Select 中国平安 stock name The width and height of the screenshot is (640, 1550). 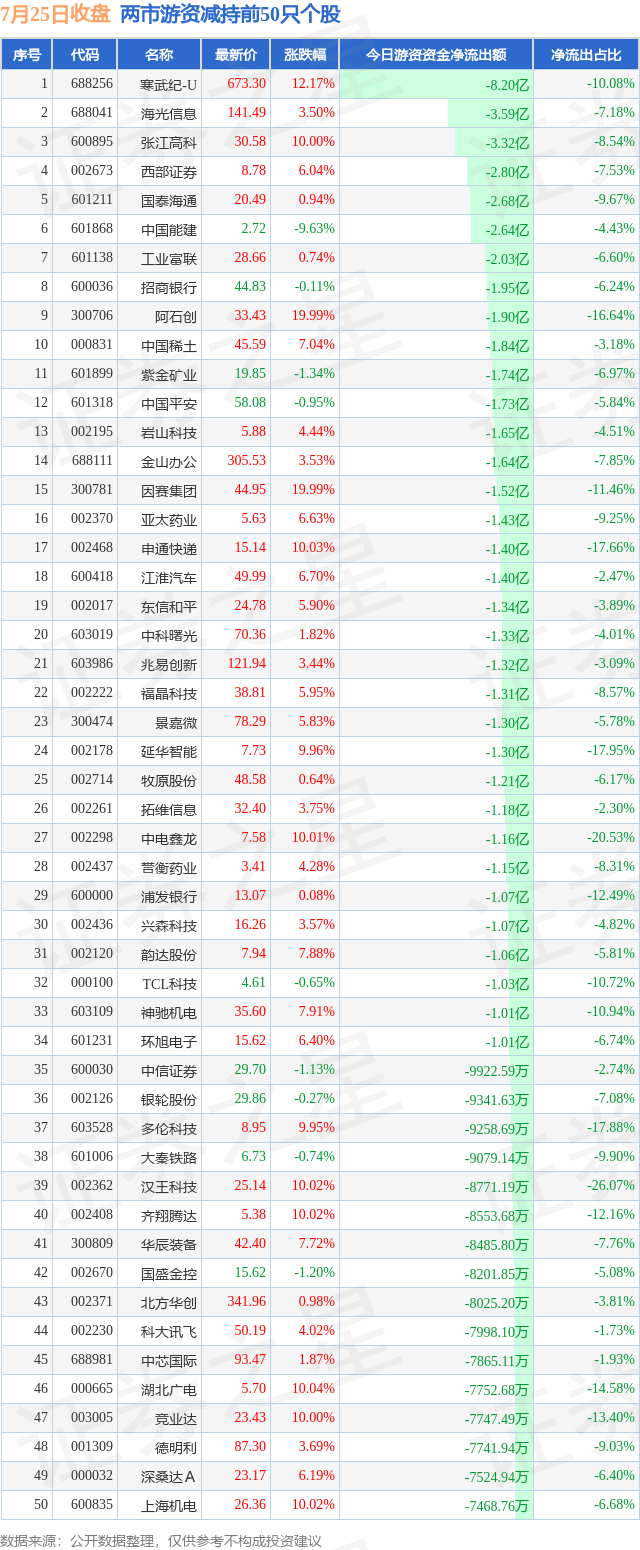(x=169, y=403)
